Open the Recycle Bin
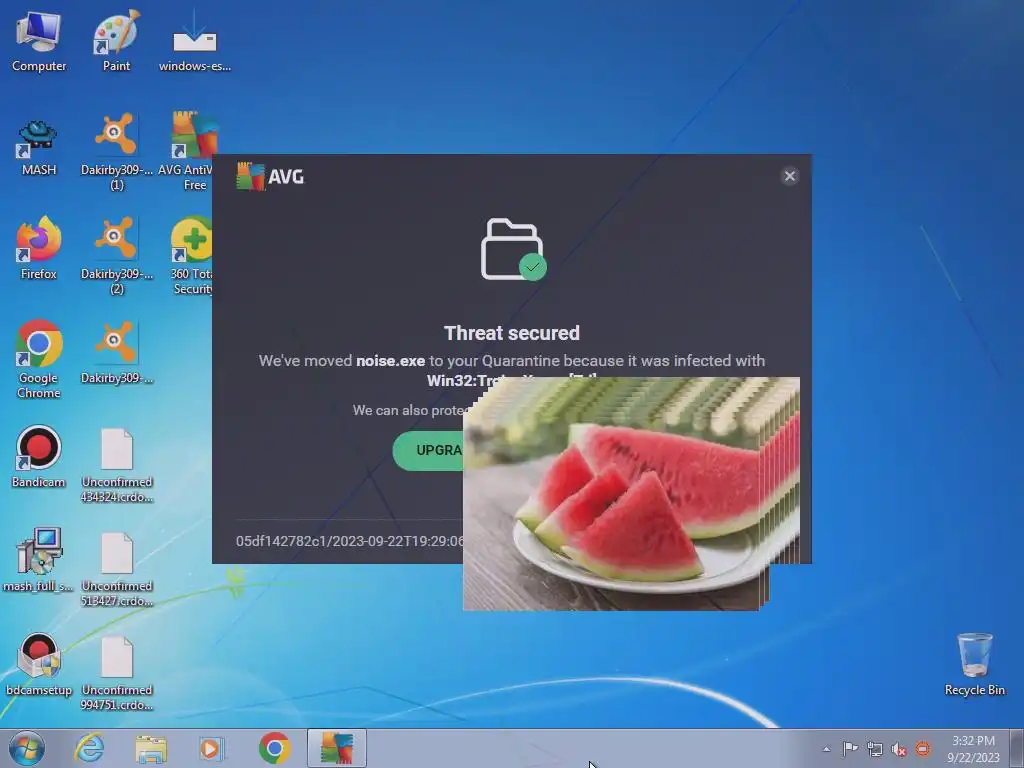Screen dimensions: 1024x768 pyautogui.click(x=974, y=664)
